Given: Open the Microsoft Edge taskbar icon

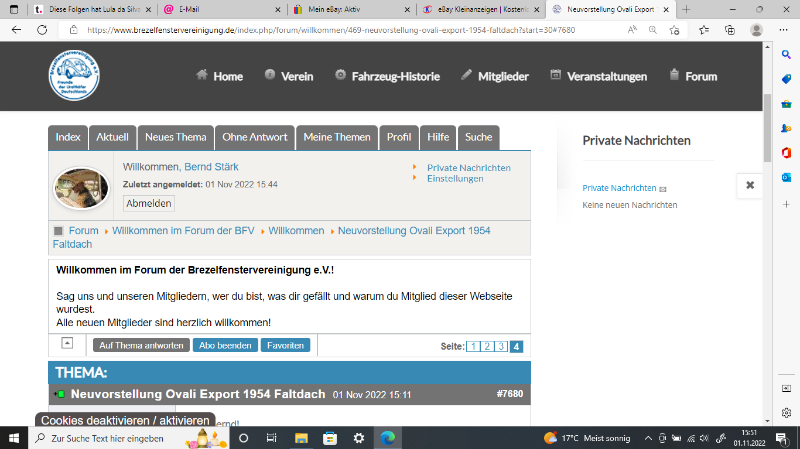Looking at the screenshot, I should (x=387, y=438).
